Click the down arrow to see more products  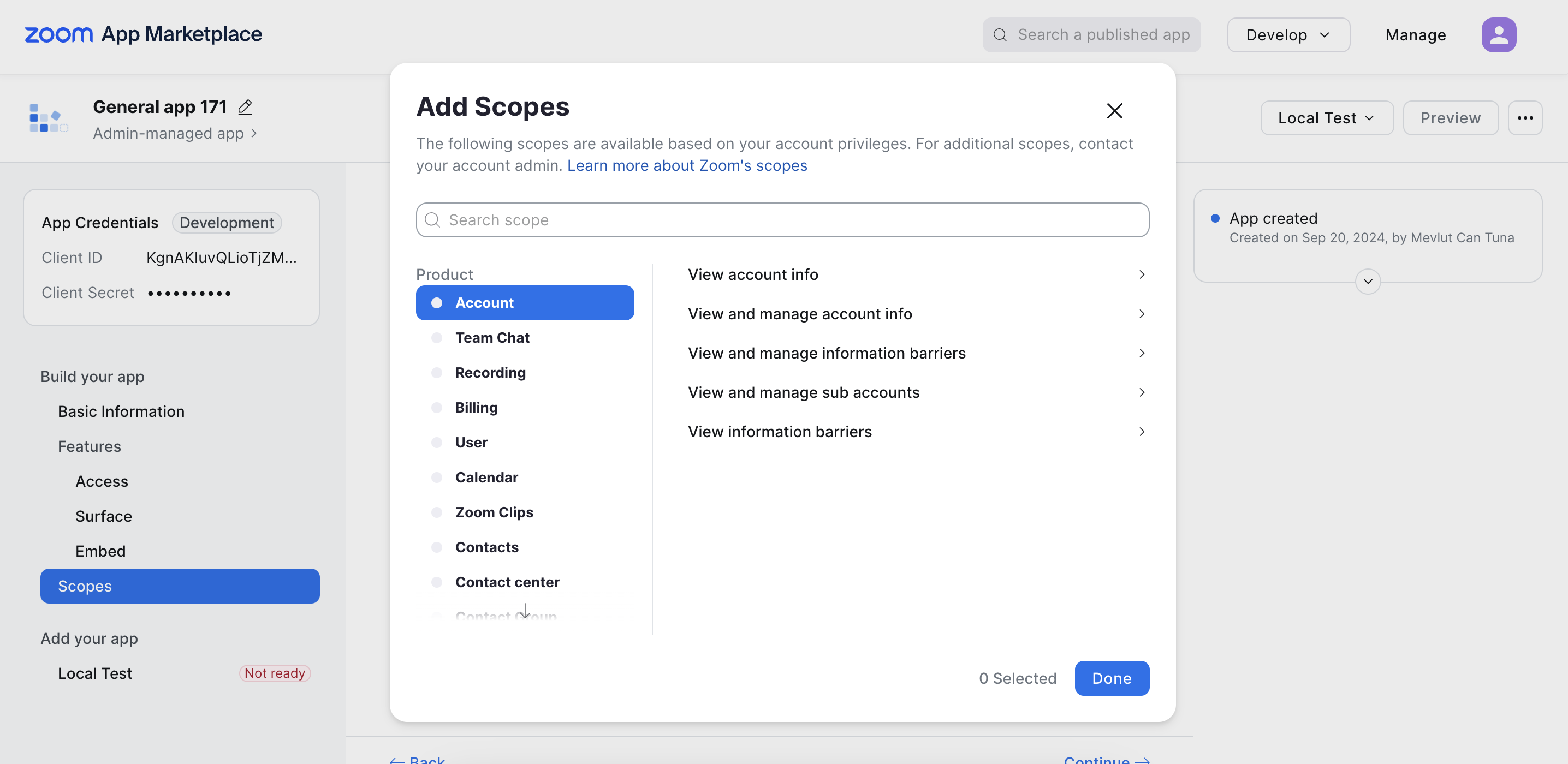point(525,610)
